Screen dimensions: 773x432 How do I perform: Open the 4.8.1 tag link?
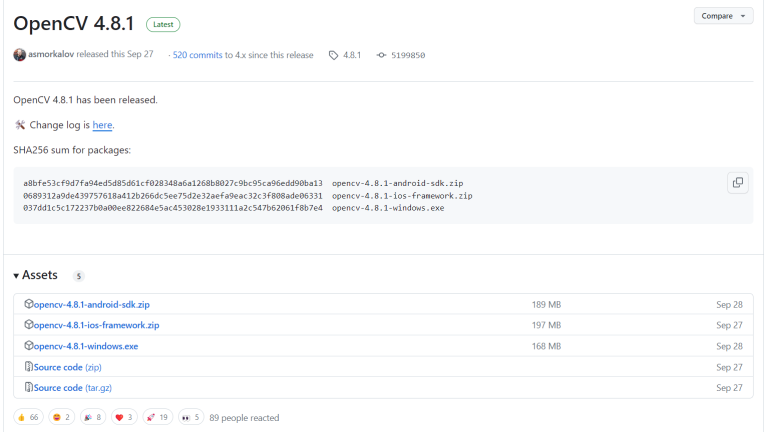tap(352, 55)
